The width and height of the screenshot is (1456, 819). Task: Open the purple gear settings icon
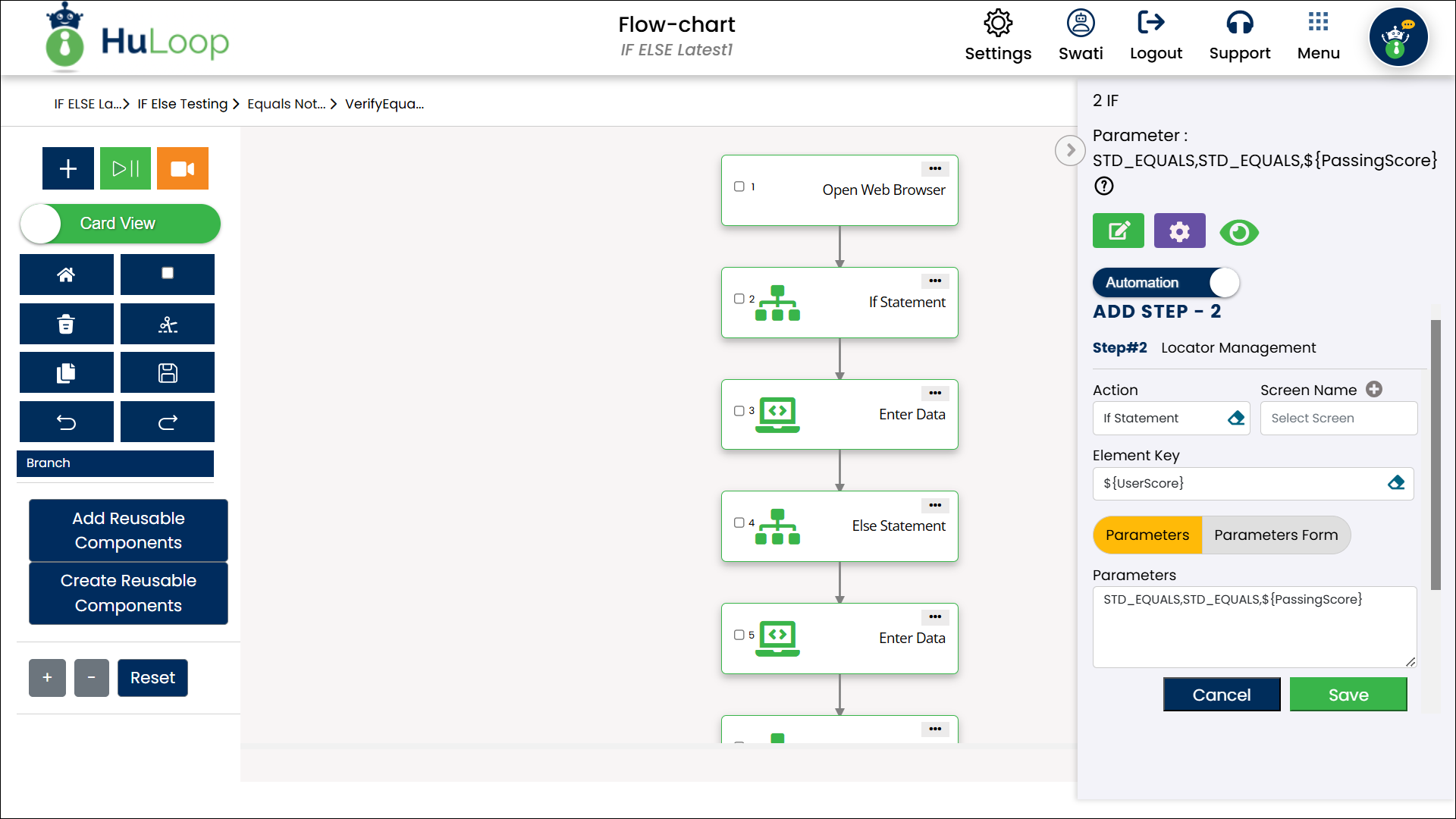(1179, 231)
